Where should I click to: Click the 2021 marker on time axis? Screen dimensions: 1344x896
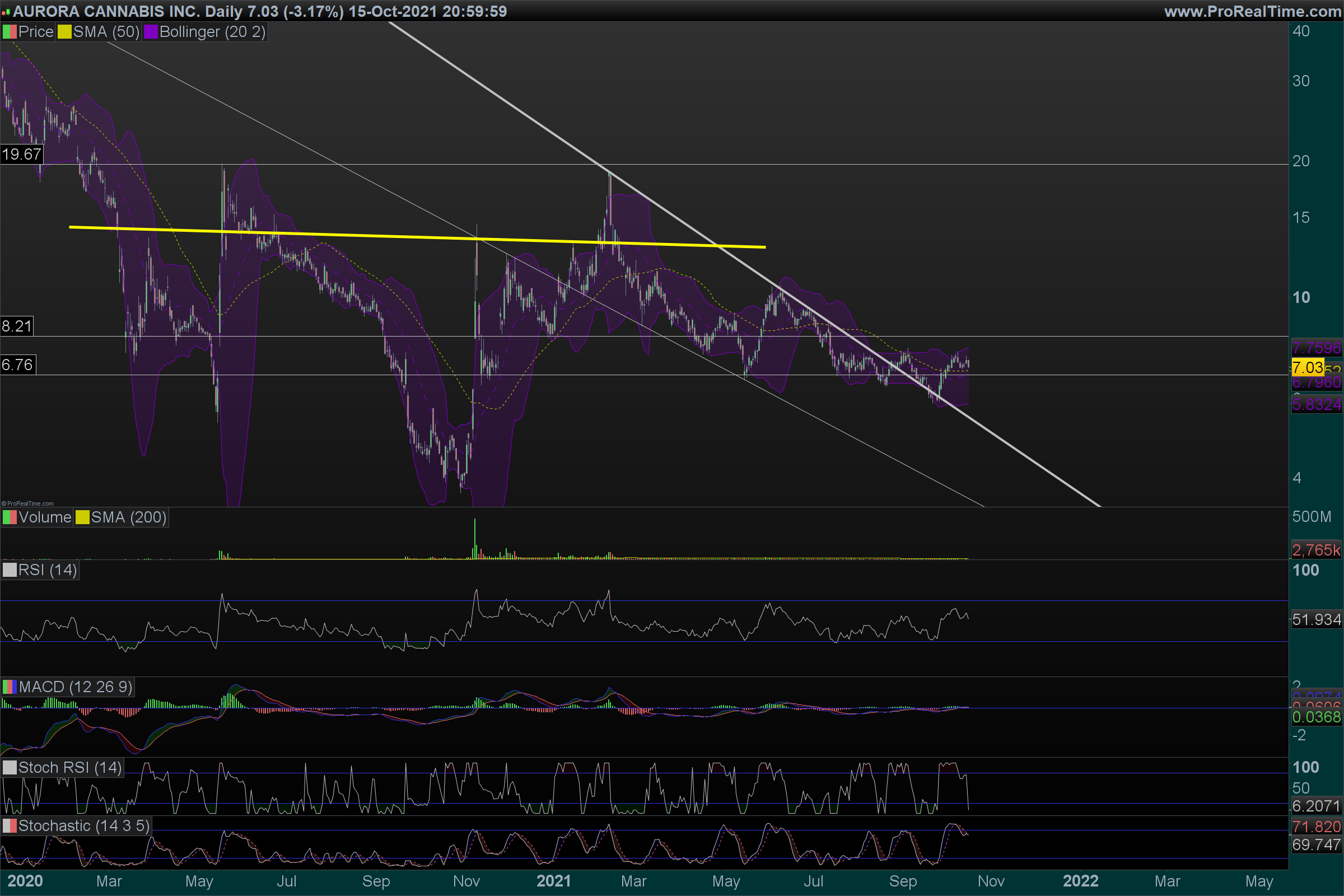(x=553, y=881)
